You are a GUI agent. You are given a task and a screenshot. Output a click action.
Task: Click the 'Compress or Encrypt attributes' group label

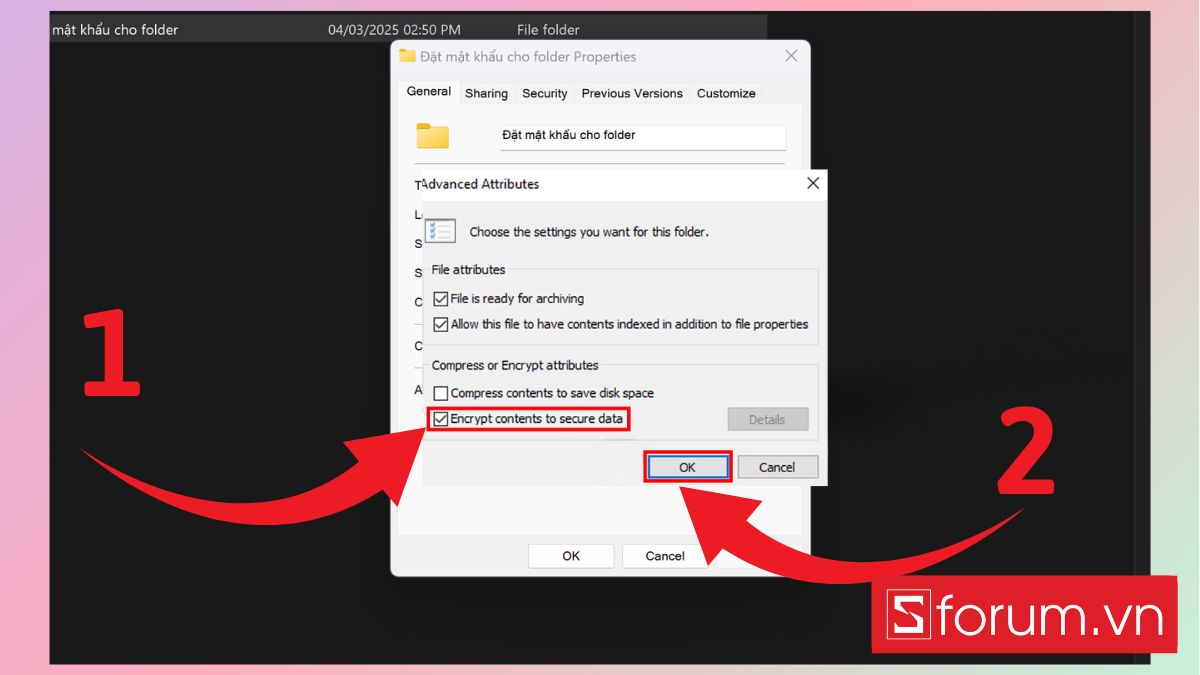pos(515,366)
